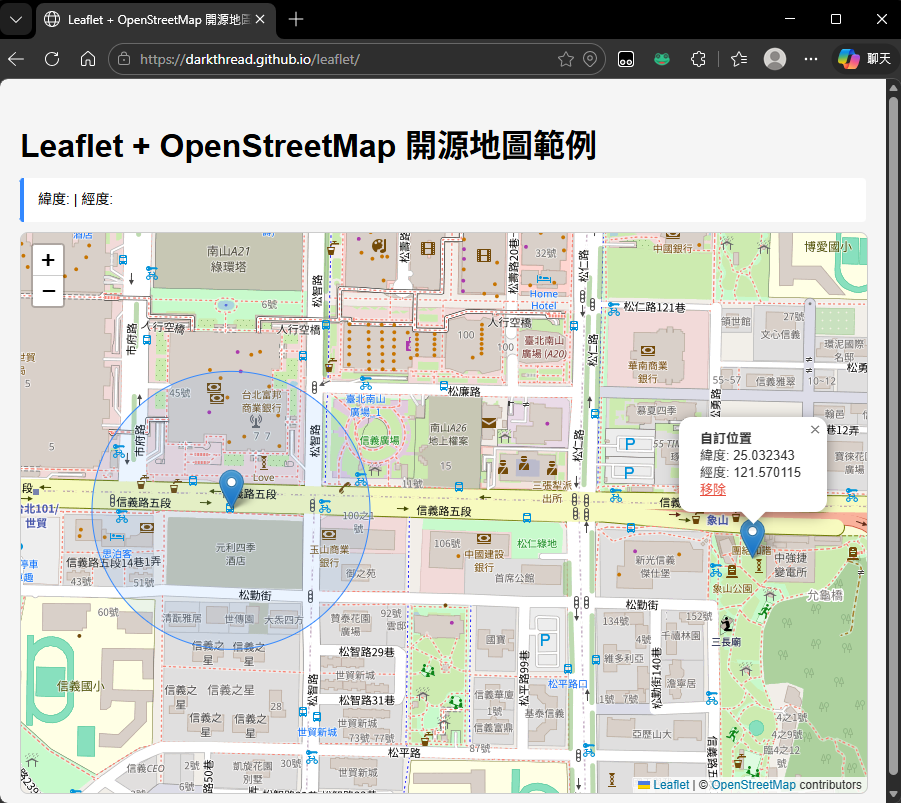Click the map zoom in (+) button
901x803 pixels.
[47, 260]
